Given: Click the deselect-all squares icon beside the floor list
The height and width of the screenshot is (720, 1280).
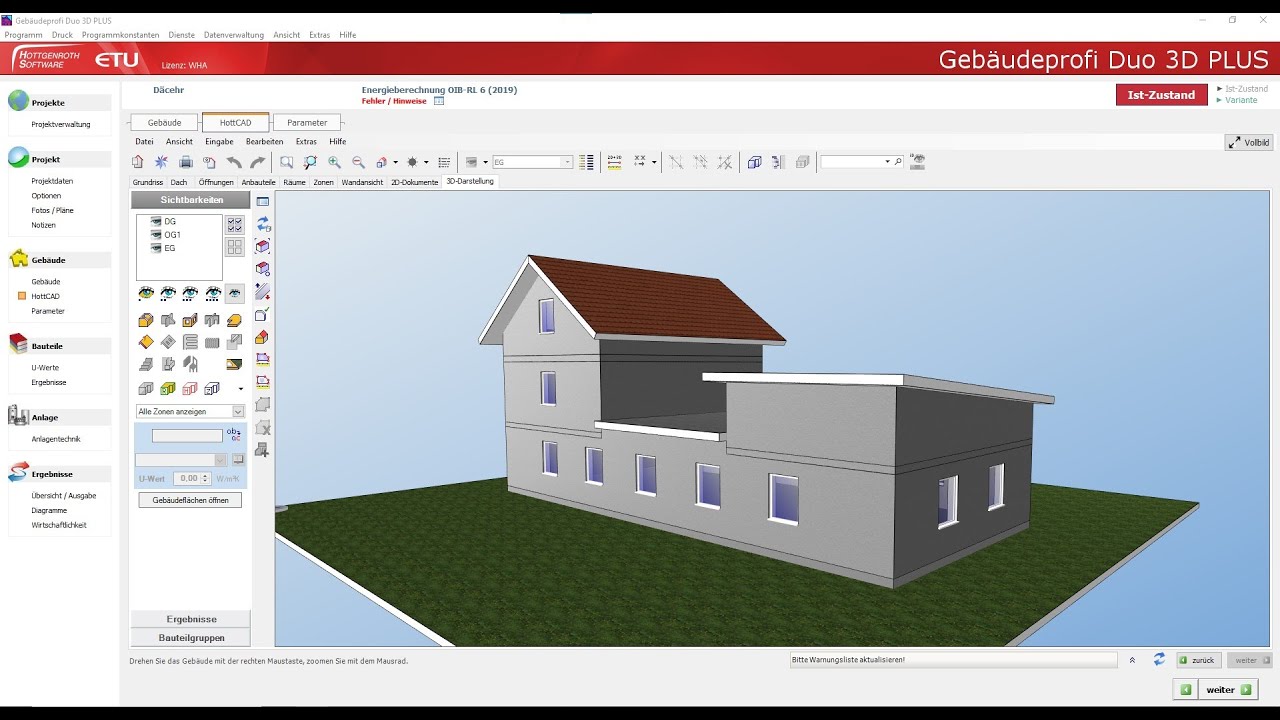Looking at the screenshot, I should click(x=235, y=247).
